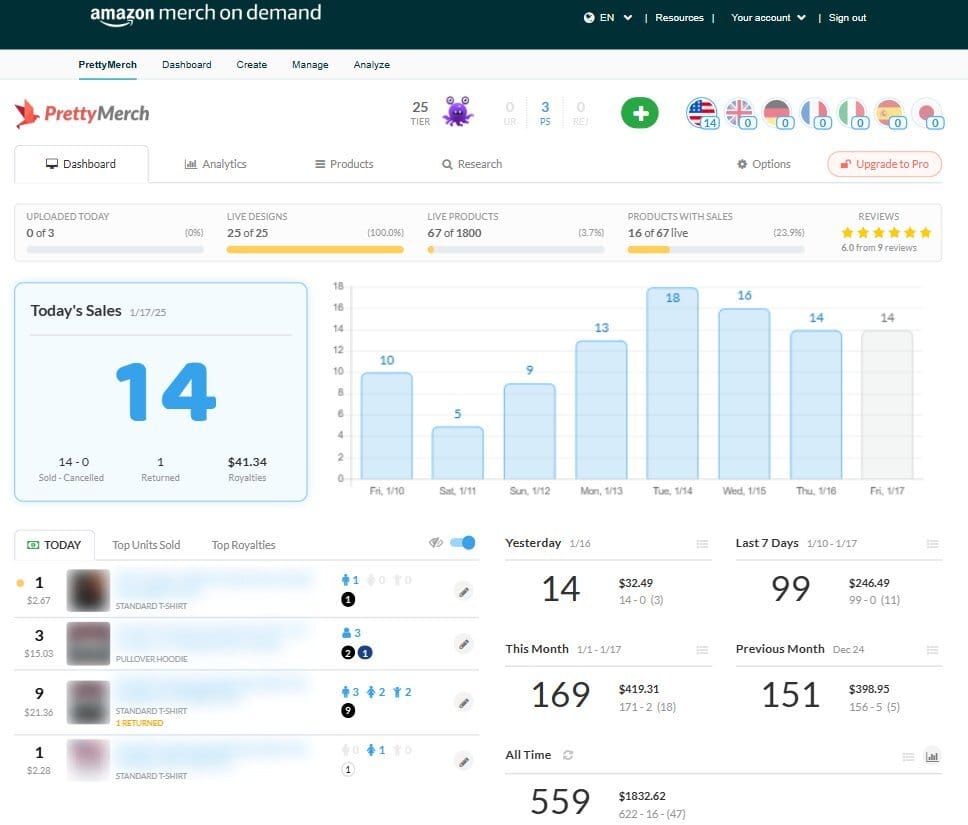Viewport: 968px width, 825px height.
Task: Edit the pullover hoodie product
Action: (464, 644)
